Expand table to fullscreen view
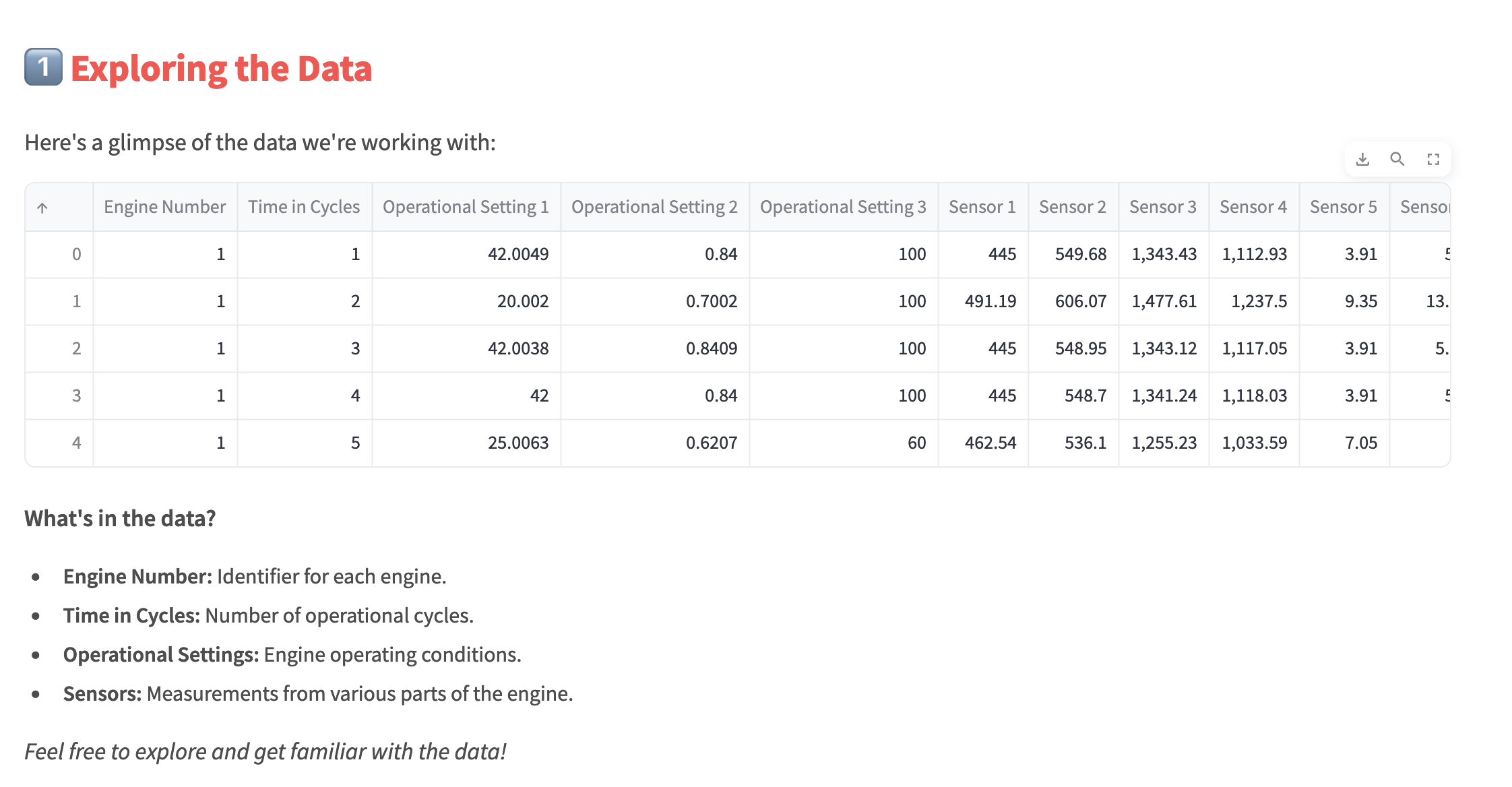 [x=1433, y=160]
